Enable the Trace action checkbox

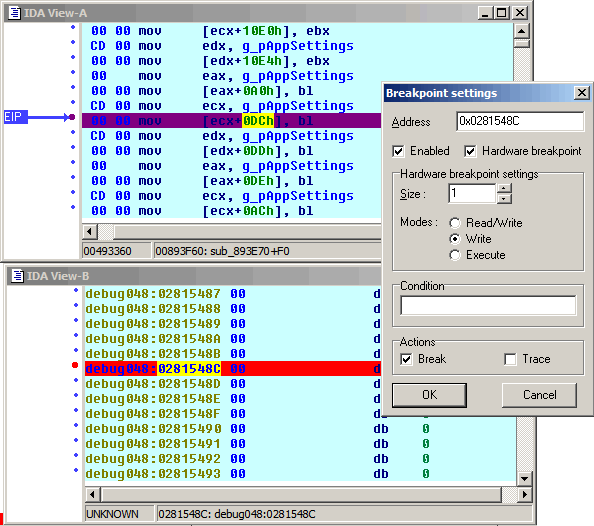coord(510,359)
